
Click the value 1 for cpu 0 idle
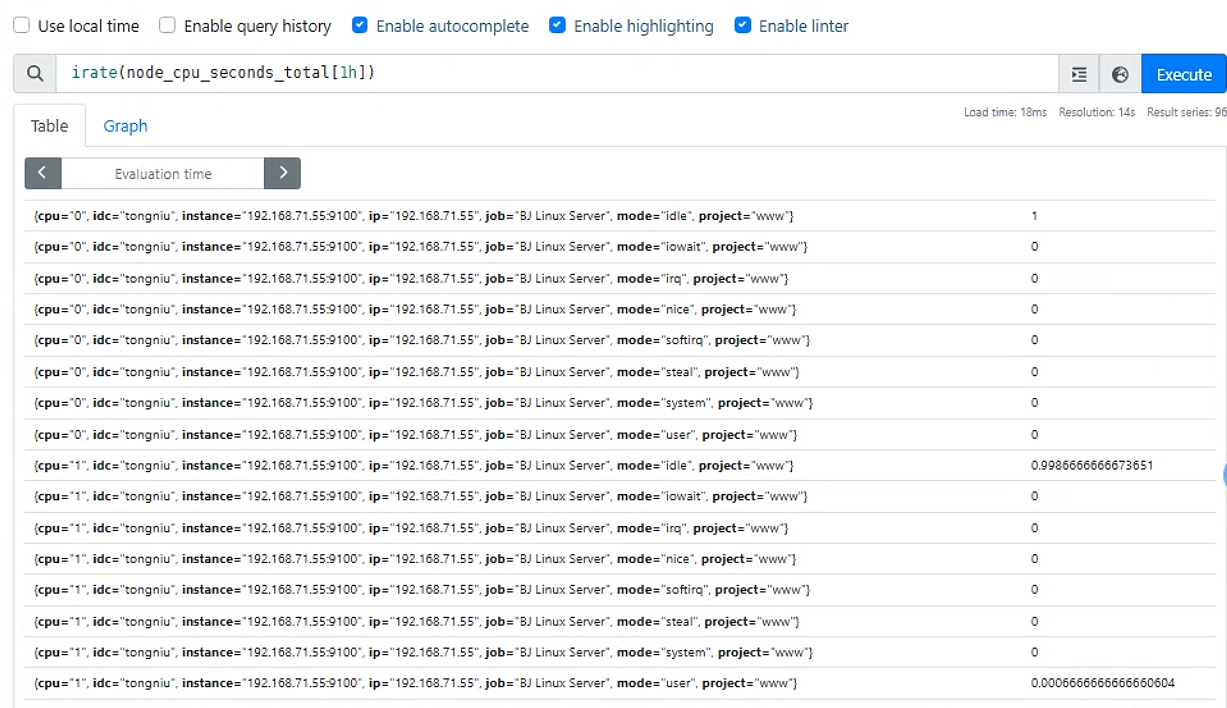click(1034, 216)
